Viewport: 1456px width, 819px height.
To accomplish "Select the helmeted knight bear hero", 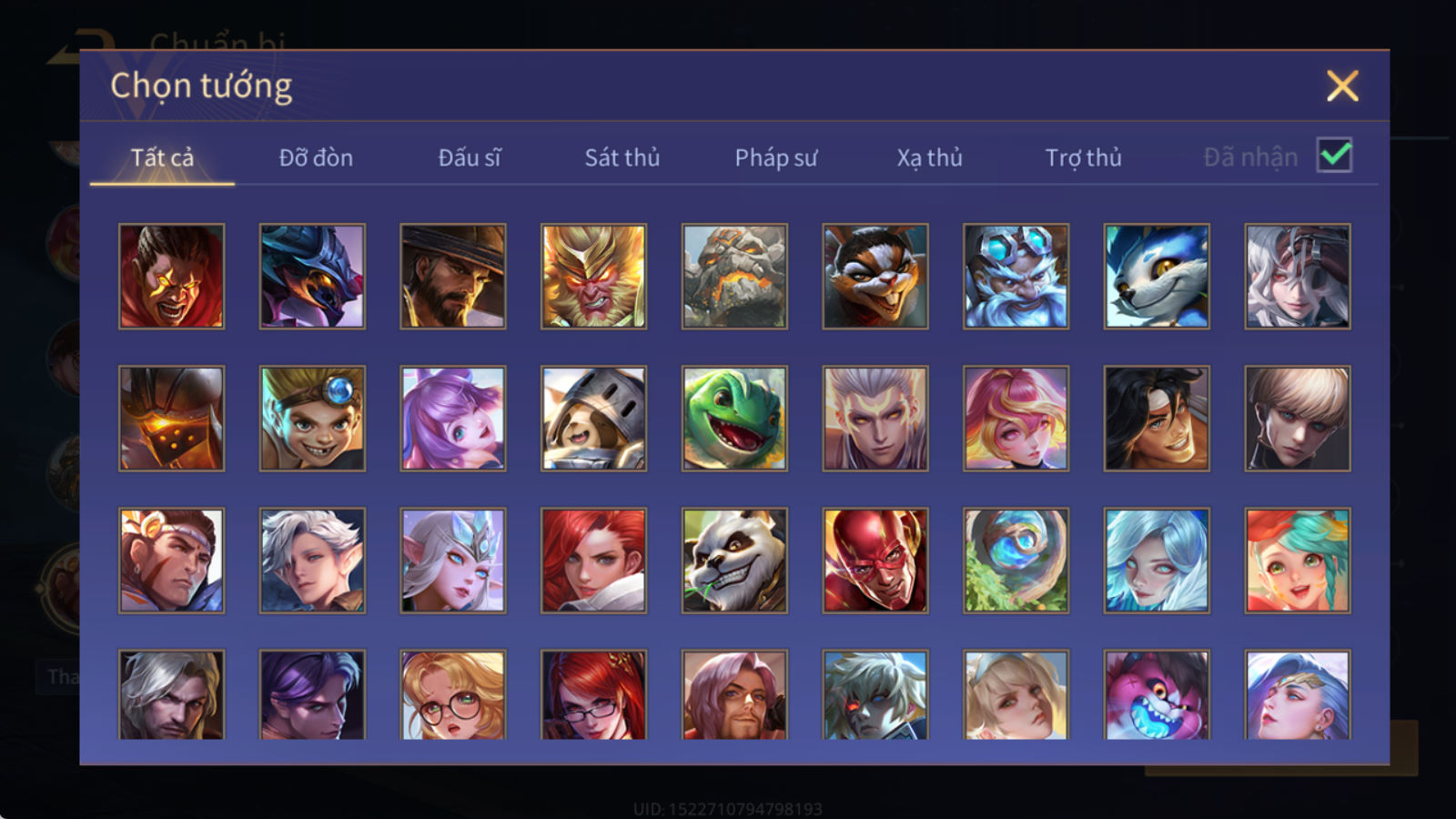I will [x=593, y=419].
